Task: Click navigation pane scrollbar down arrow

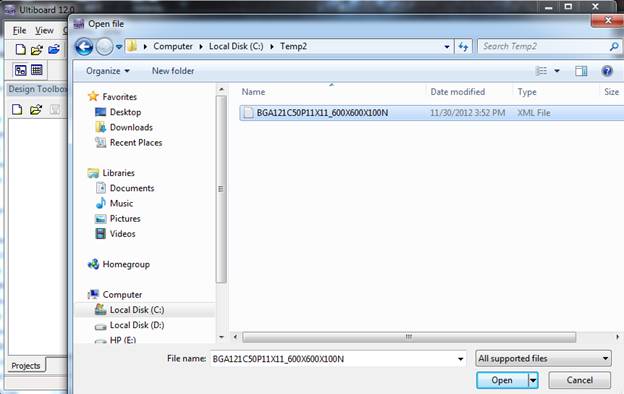Action: point(221,337)
